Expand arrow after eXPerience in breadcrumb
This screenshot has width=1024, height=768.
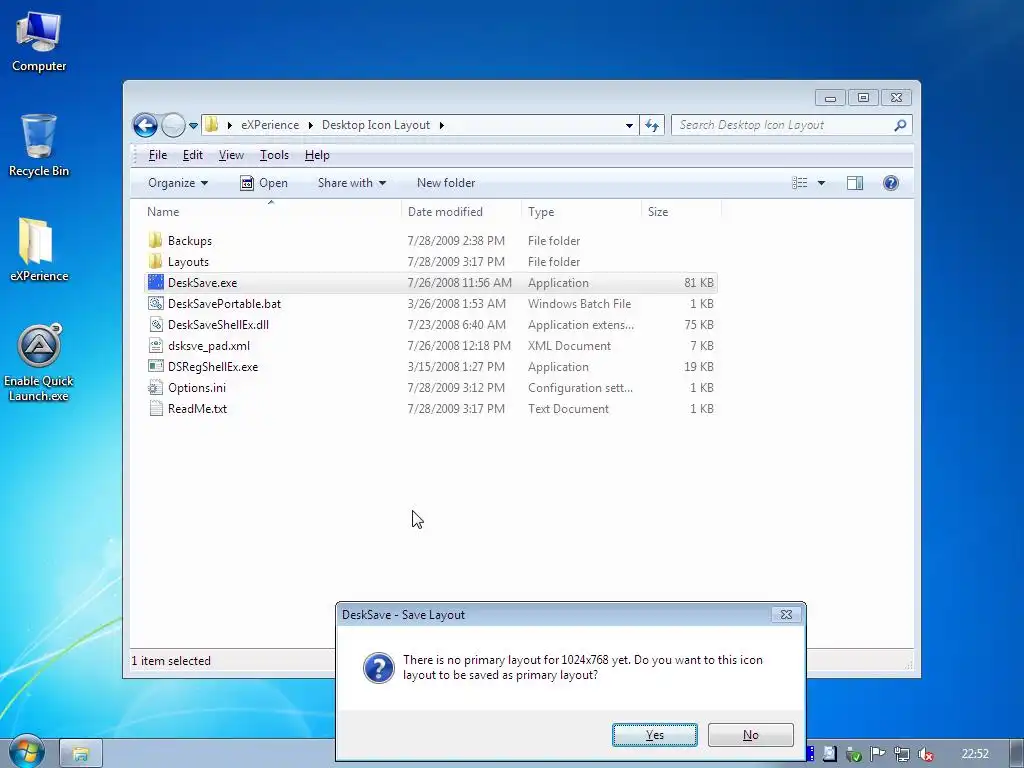311,125
